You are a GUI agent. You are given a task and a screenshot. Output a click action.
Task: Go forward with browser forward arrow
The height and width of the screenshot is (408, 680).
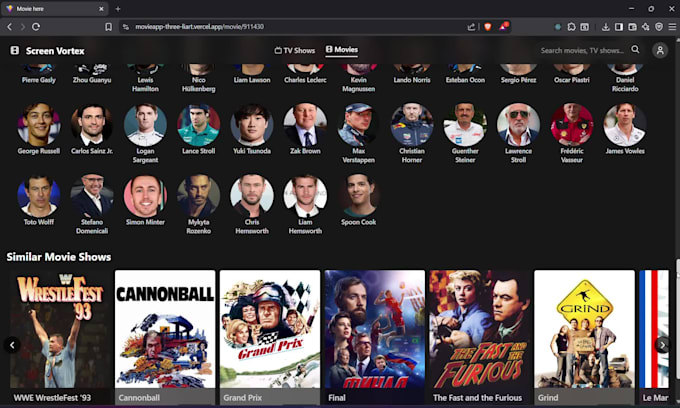coord(23,27)
